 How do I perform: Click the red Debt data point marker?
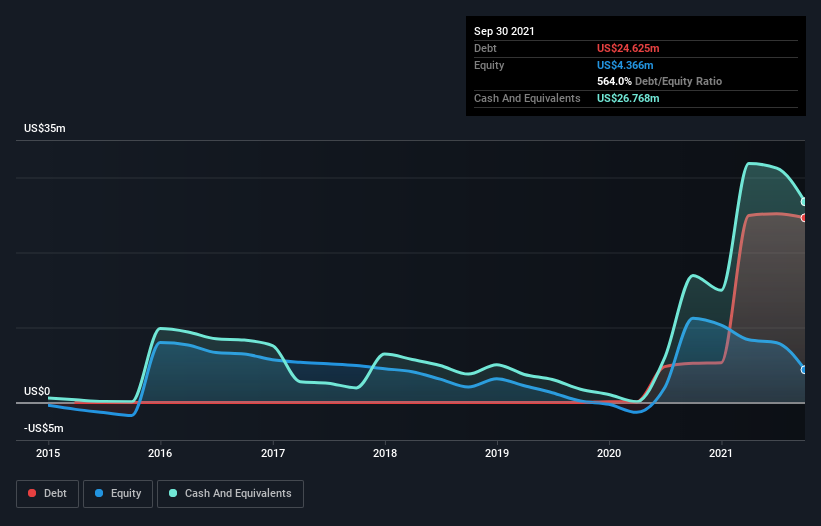click(x=804, y=218)
